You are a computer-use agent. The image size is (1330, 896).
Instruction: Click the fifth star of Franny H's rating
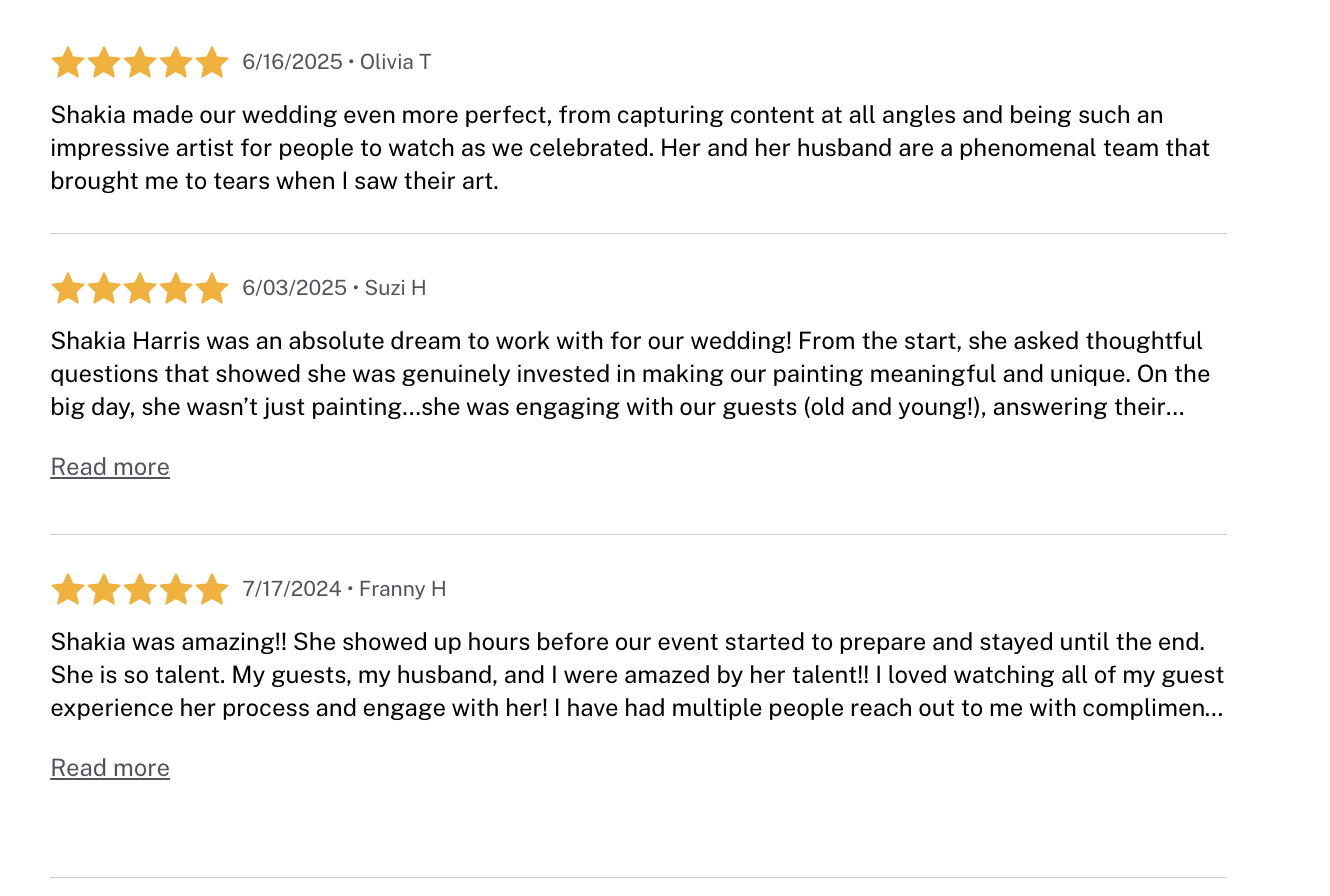pyautogui.click(x=212, y=590)
